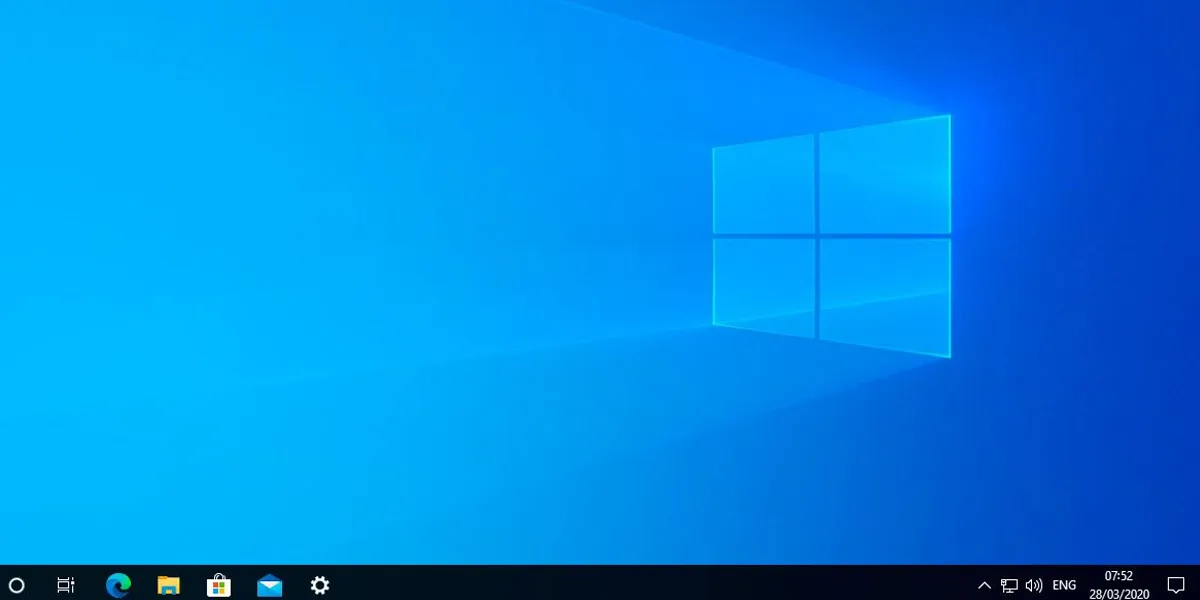Screen dimensions: 1200x600
Task: Launch Microsoft Store from the taskbar
Action: pyautogui.click(x=219, y=585)
